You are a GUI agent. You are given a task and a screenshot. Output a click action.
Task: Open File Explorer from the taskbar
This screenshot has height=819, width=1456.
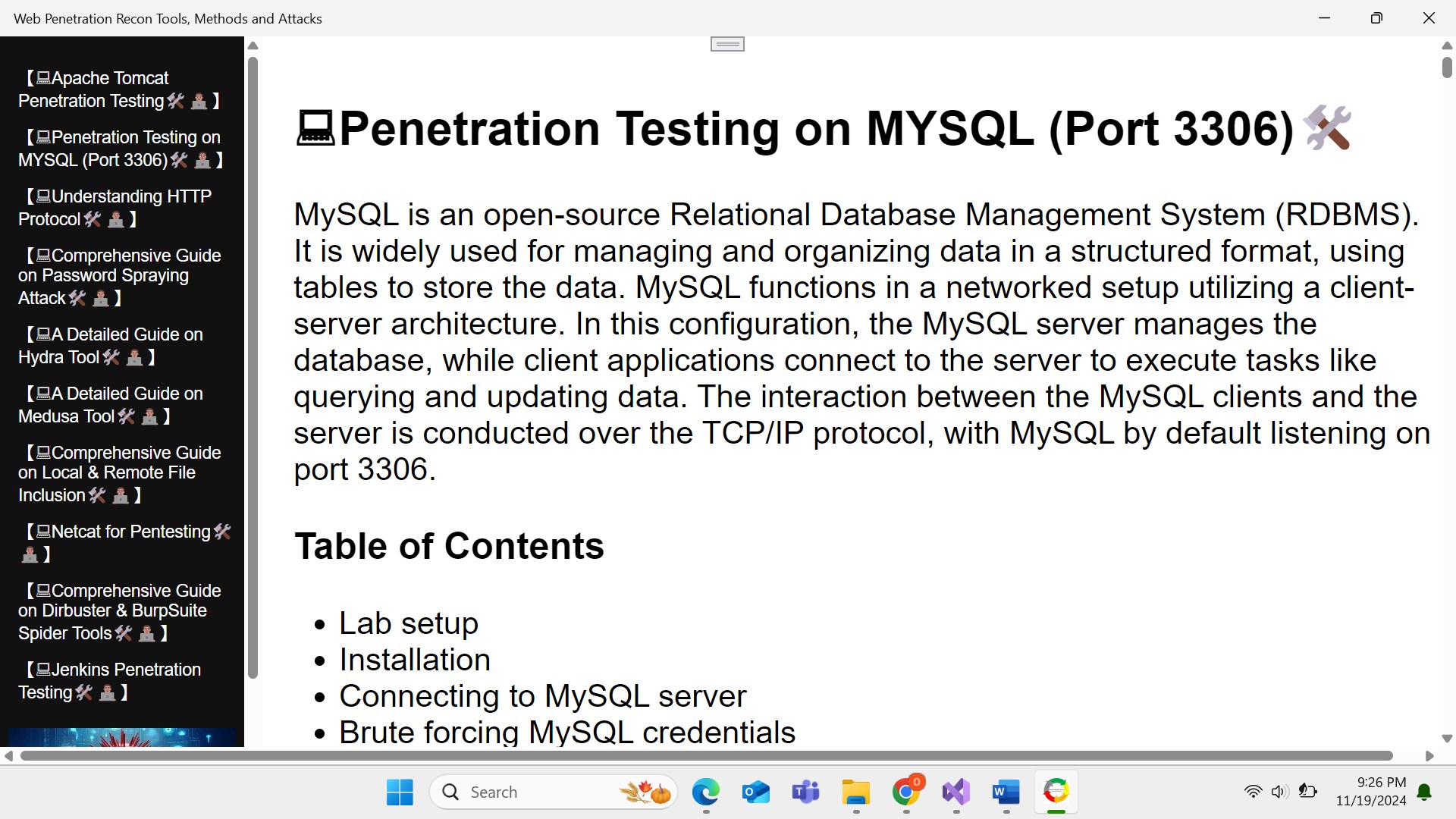coord(855,792)
